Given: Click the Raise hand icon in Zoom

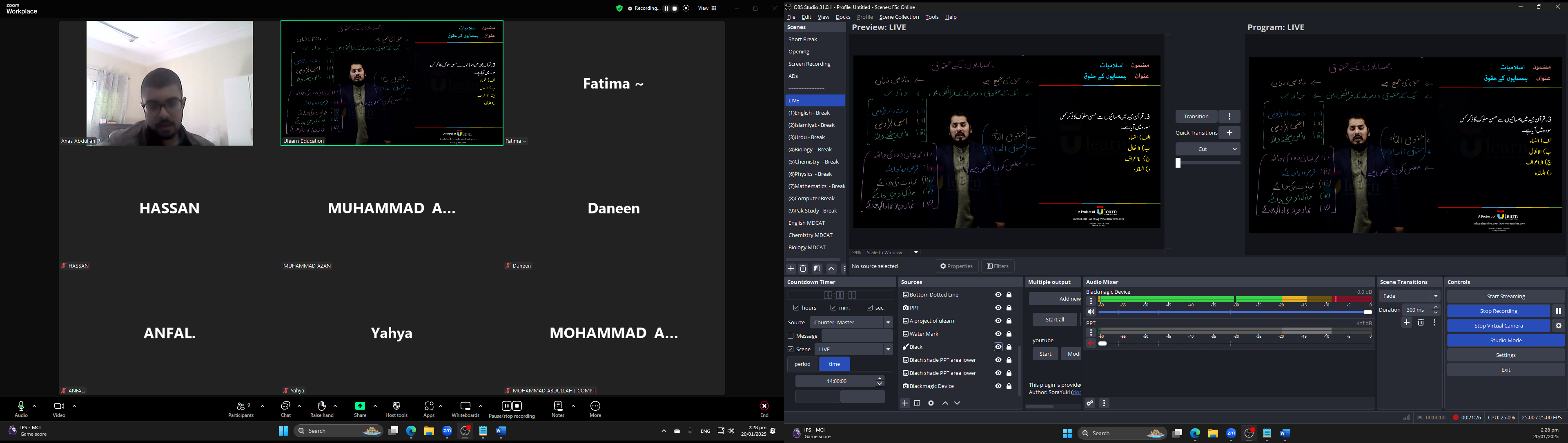Looking at the screenshot, I should (x=322, y=406).
